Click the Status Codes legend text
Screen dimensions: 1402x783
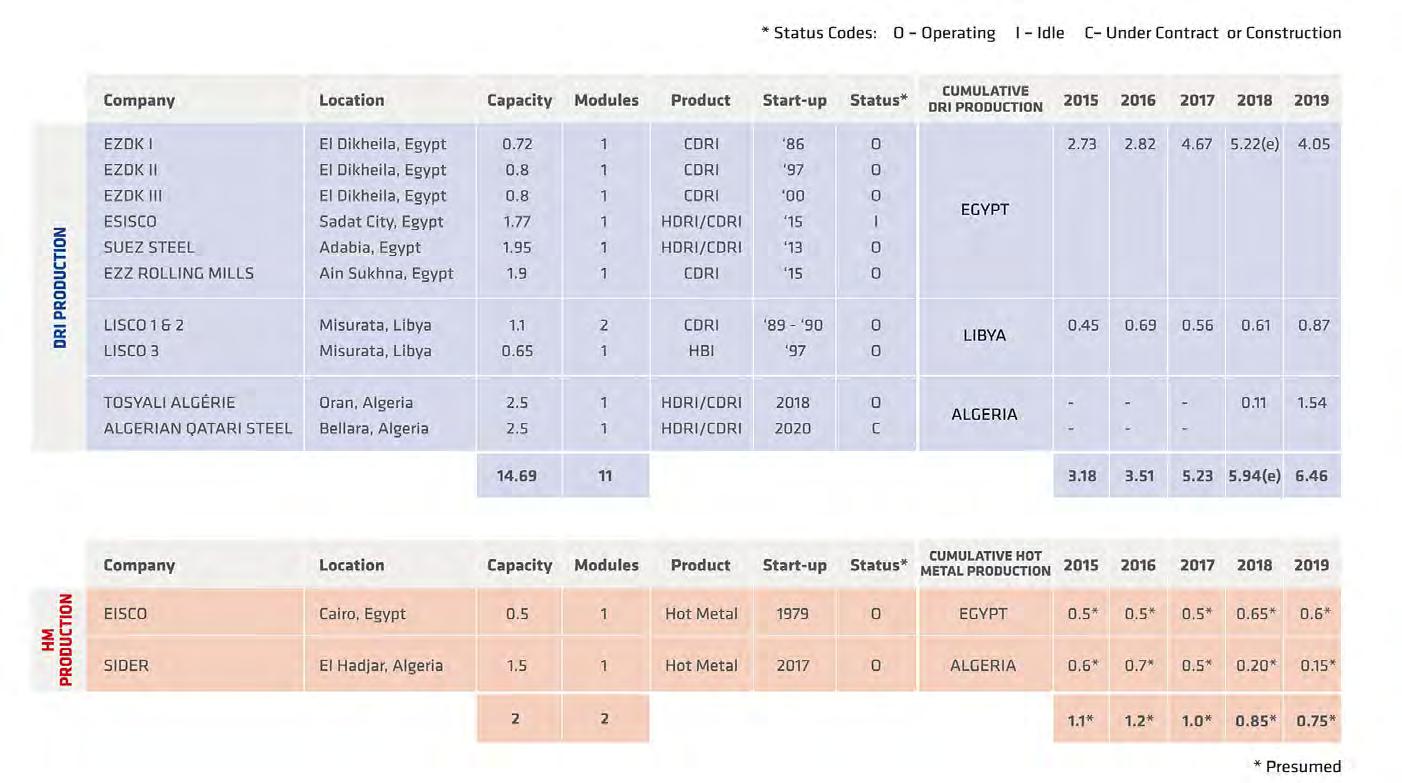pyautogui.click(x=1051, y=33)
